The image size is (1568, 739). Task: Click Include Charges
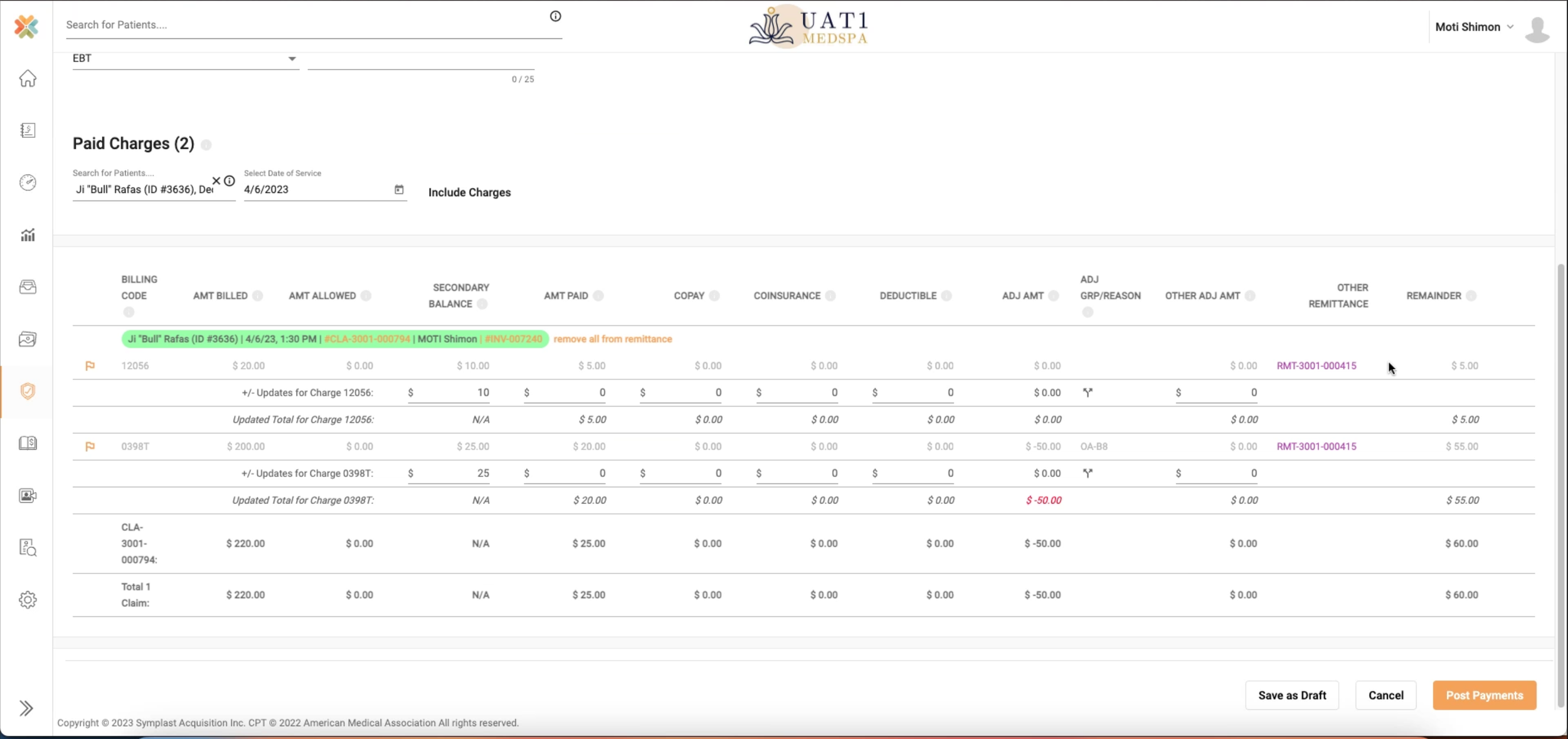469,192
